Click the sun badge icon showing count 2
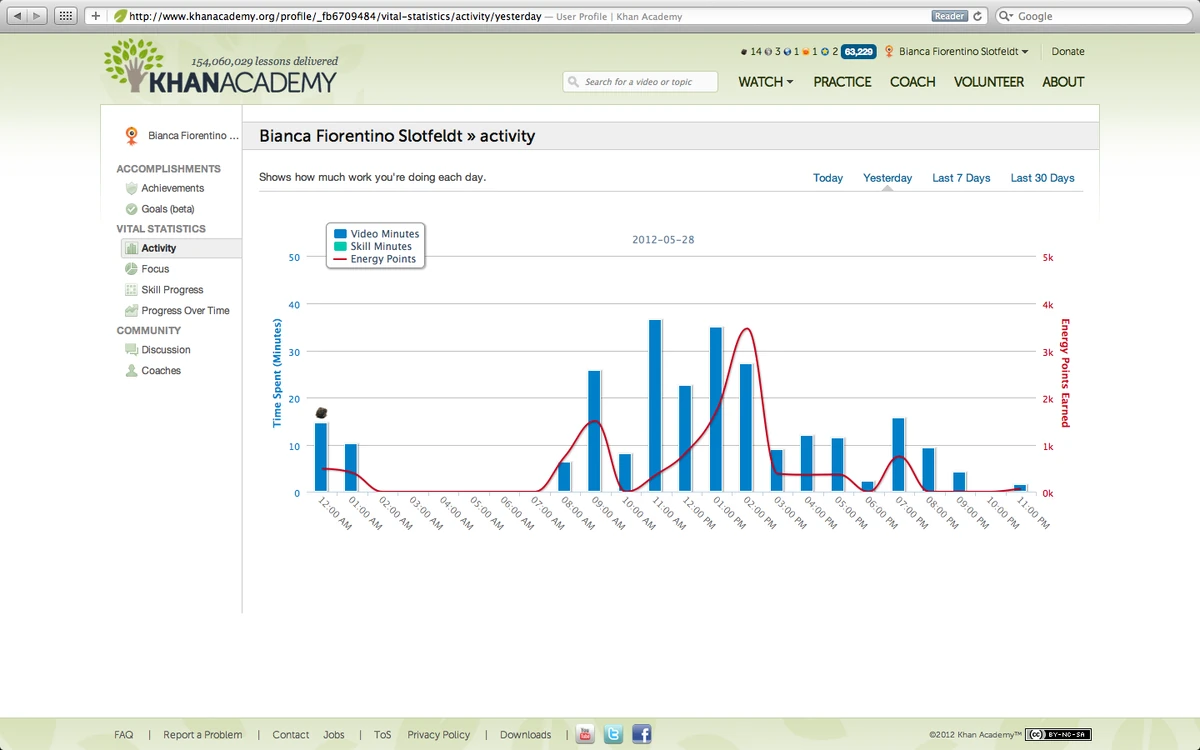The width and height of the screenshot is (1200, 750). [824, 51]
